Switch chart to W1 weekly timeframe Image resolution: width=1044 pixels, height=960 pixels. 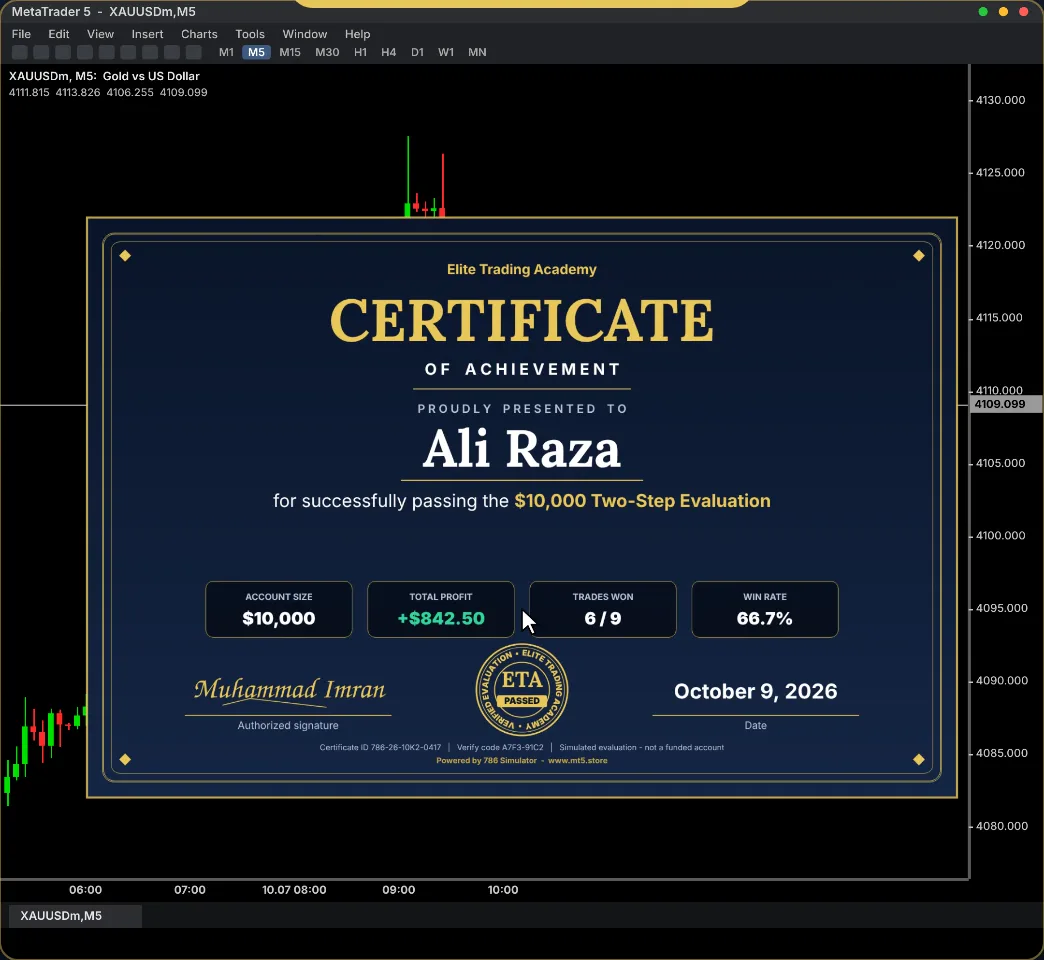pos(446,52)
